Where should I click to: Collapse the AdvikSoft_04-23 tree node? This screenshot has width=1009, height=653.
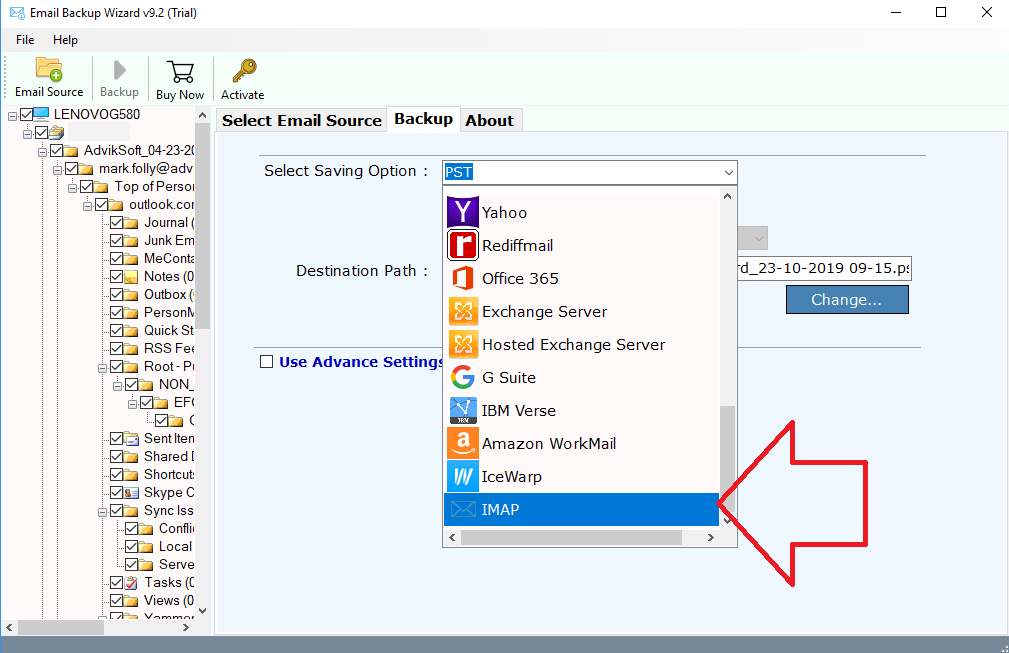tap(42, 152)
